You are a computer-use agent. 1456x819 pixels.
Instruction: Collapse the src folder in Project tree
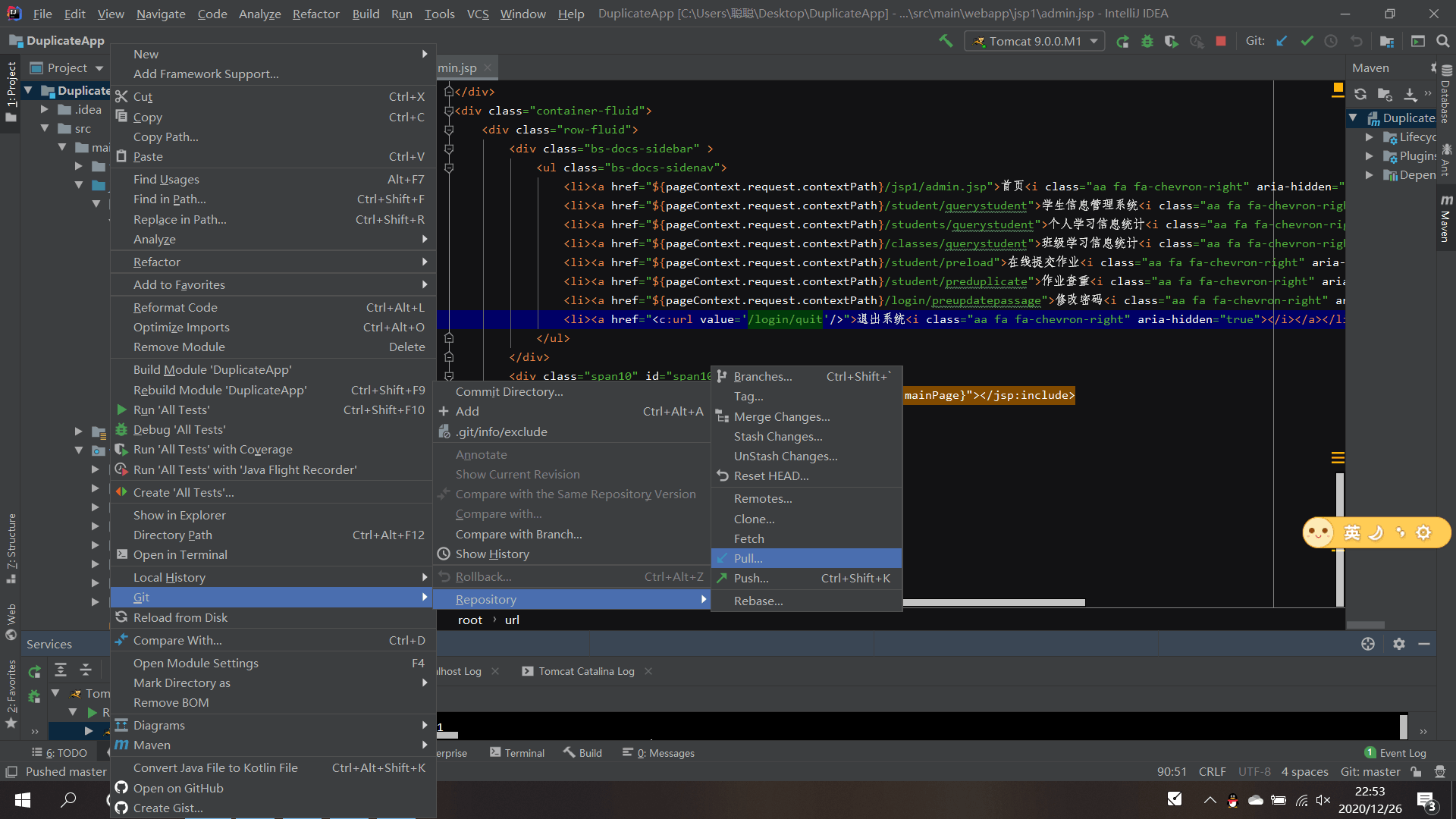45,128
